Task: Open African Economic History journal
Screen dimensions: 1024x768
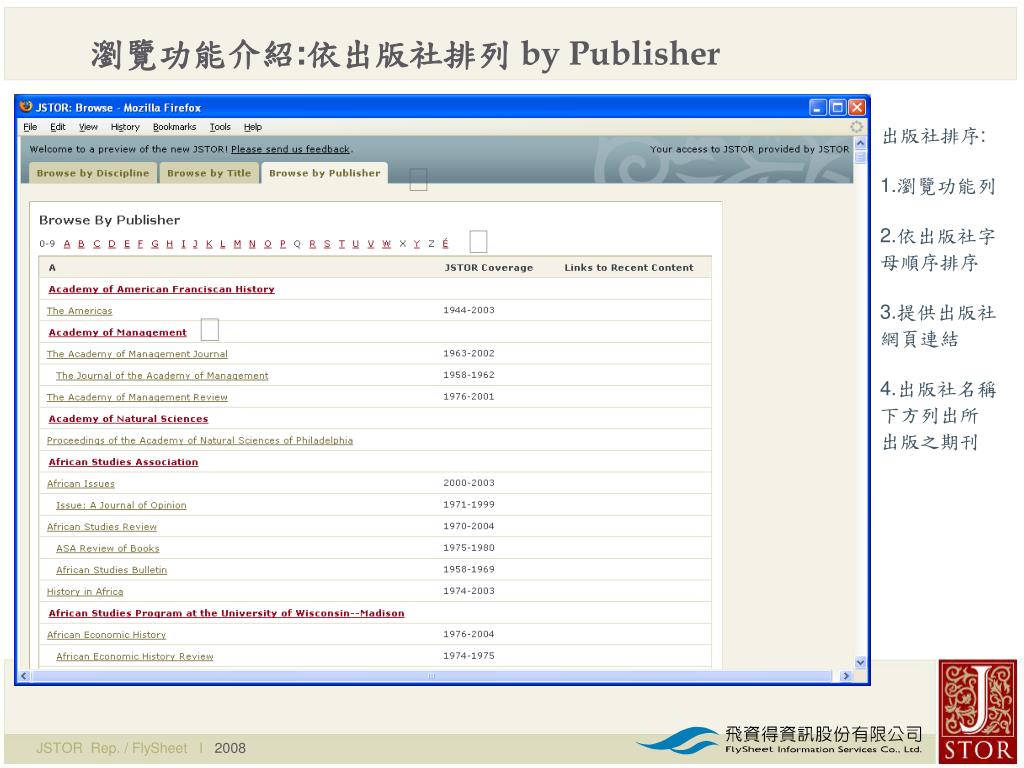Action: coord(106,634)
